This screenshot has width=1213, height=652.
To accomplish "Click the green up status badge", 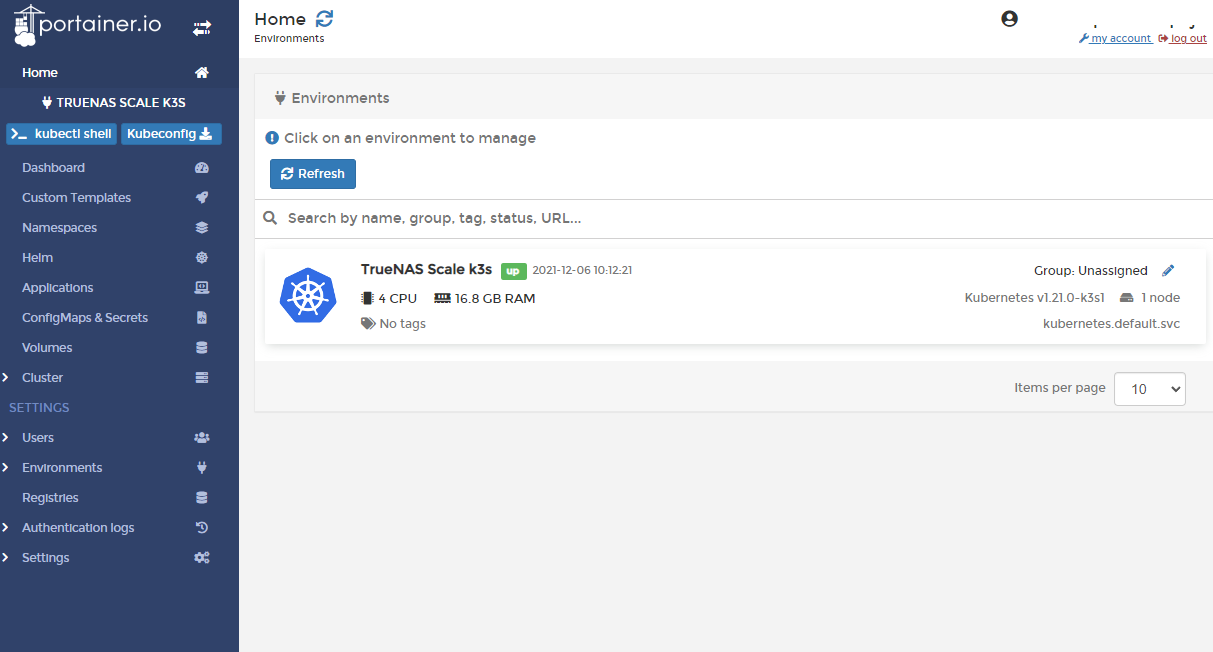I will (513, 271).
